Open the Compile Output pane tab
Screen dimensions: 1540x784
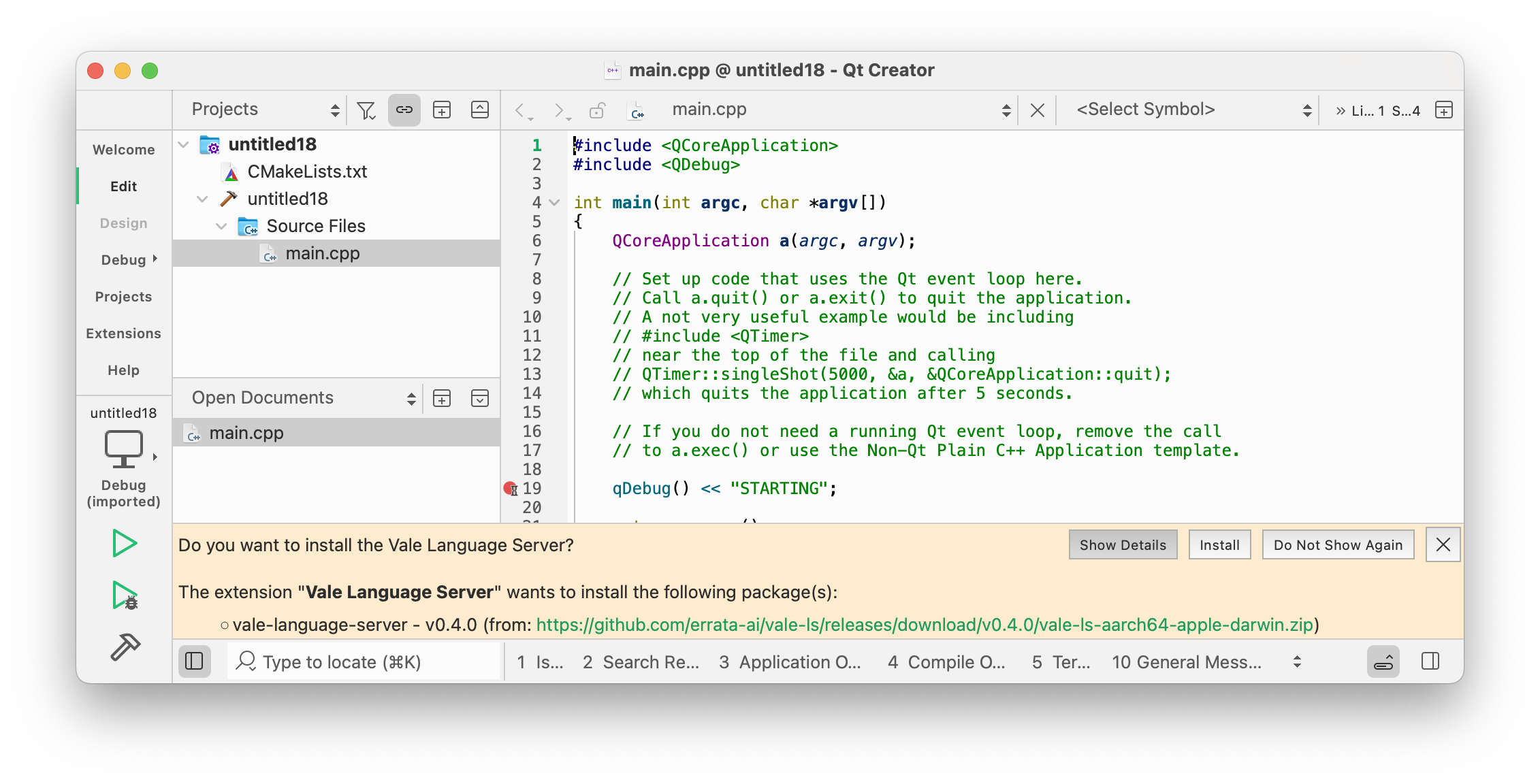coord(946,662)
